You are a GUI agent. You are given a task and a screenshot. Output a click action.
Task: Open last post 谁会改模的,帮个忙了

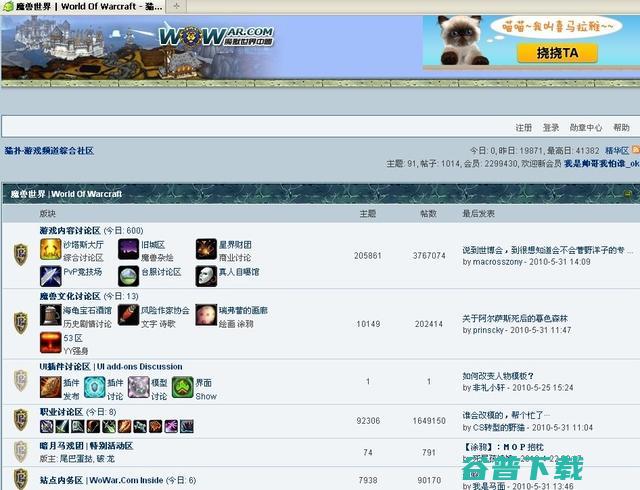click(x=505, y=415)
